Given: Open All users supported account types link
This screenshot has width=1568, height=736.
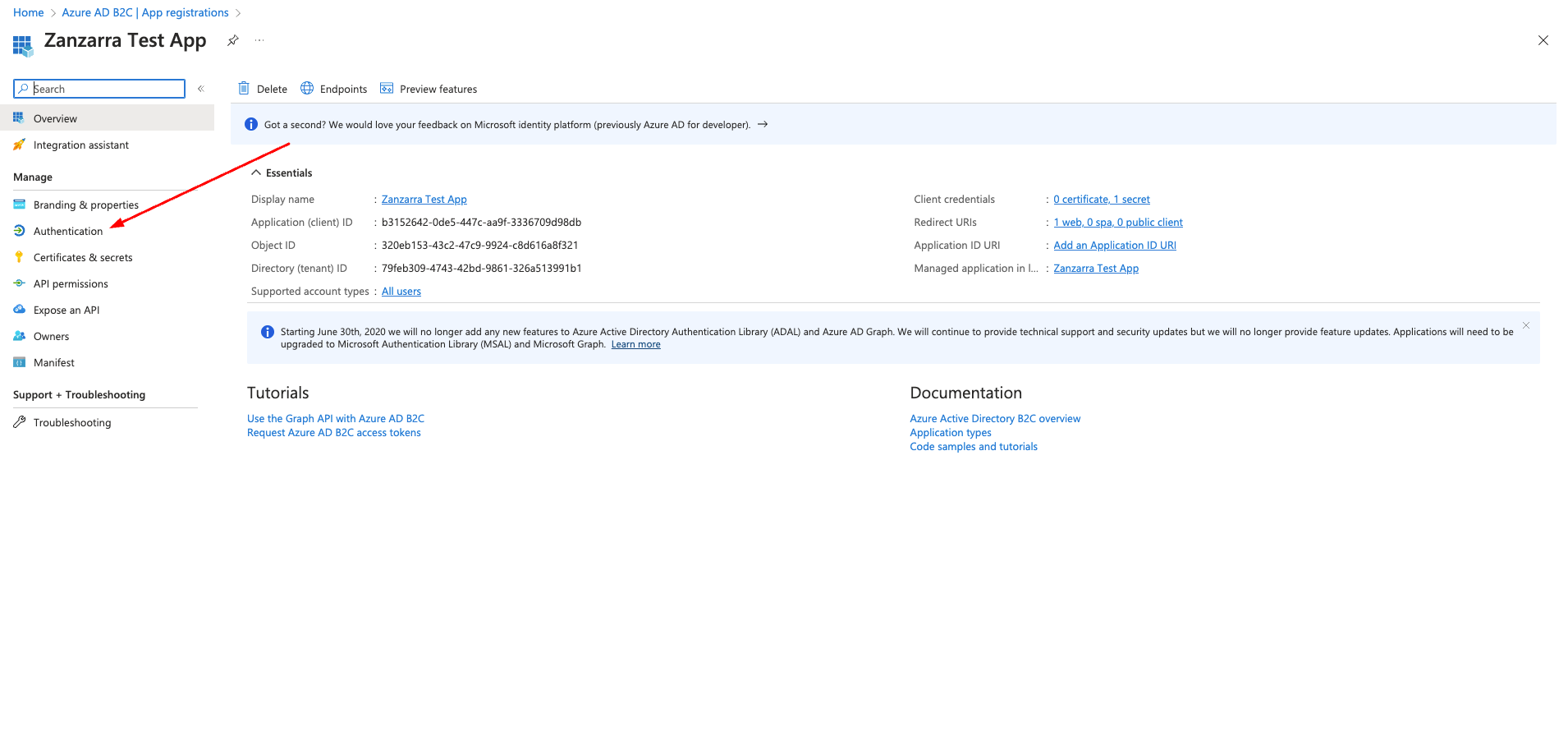Looking at the screenshot, I should click(401, 291).
